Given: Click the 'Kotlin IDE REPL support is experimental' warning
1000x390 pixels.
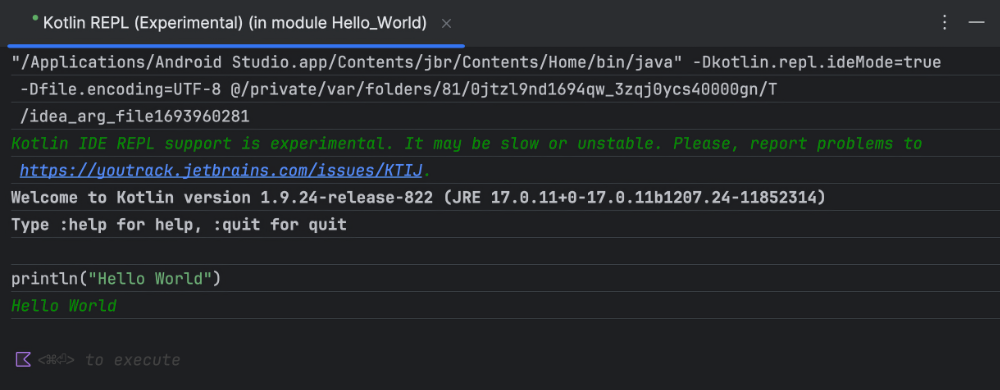Looking at the screenshot, I should pos(467,143).
